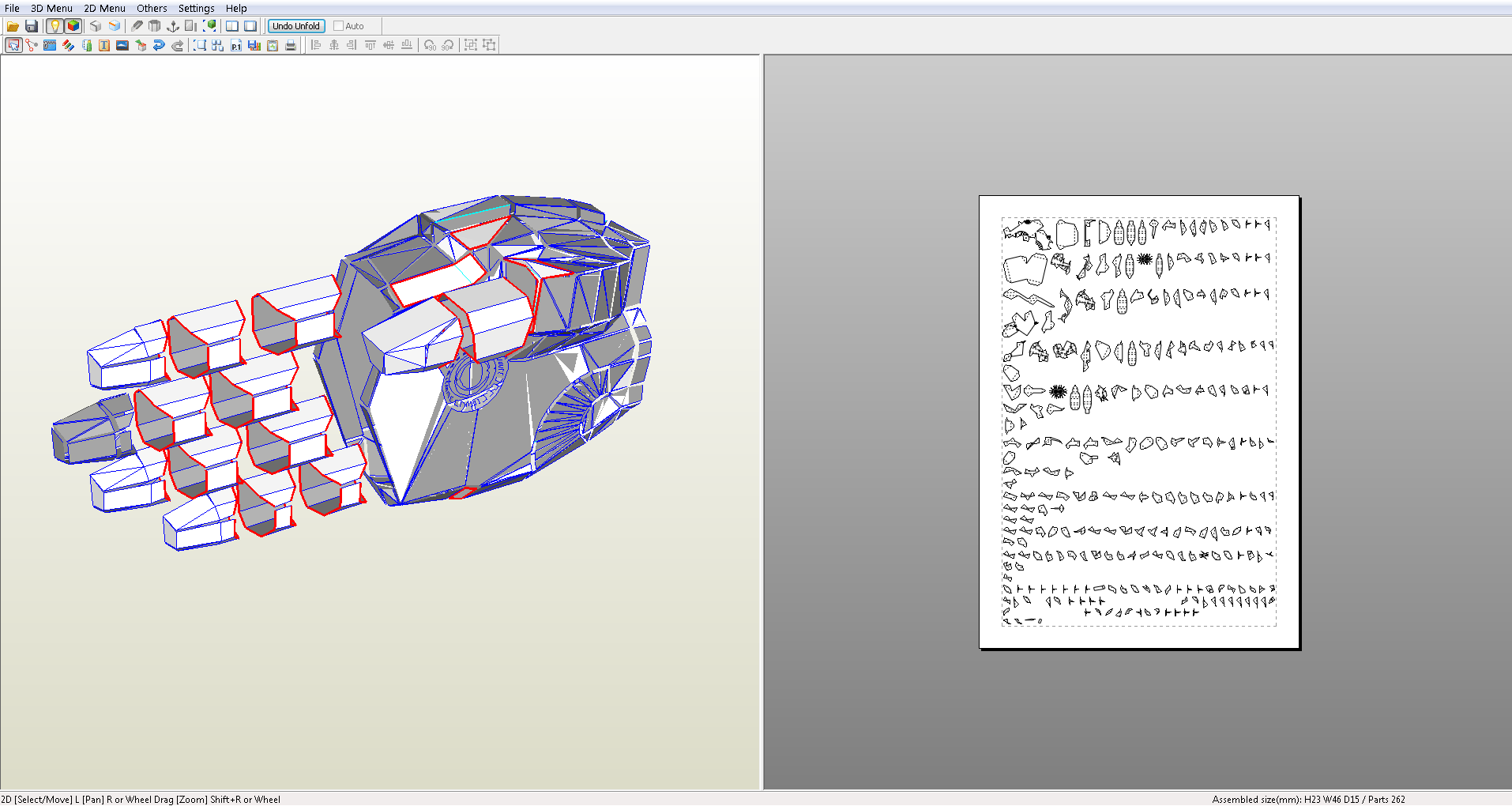Click the P.1 page number icon
Viewport: 1512px width, 806px height.
[x=236, y=45]
